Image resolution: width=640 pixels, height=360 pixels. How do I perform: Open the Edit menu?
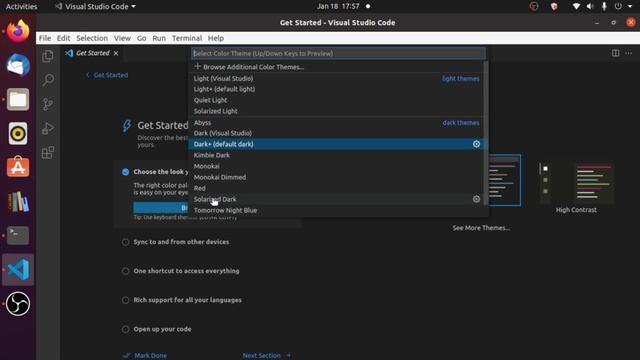[63, 38]
